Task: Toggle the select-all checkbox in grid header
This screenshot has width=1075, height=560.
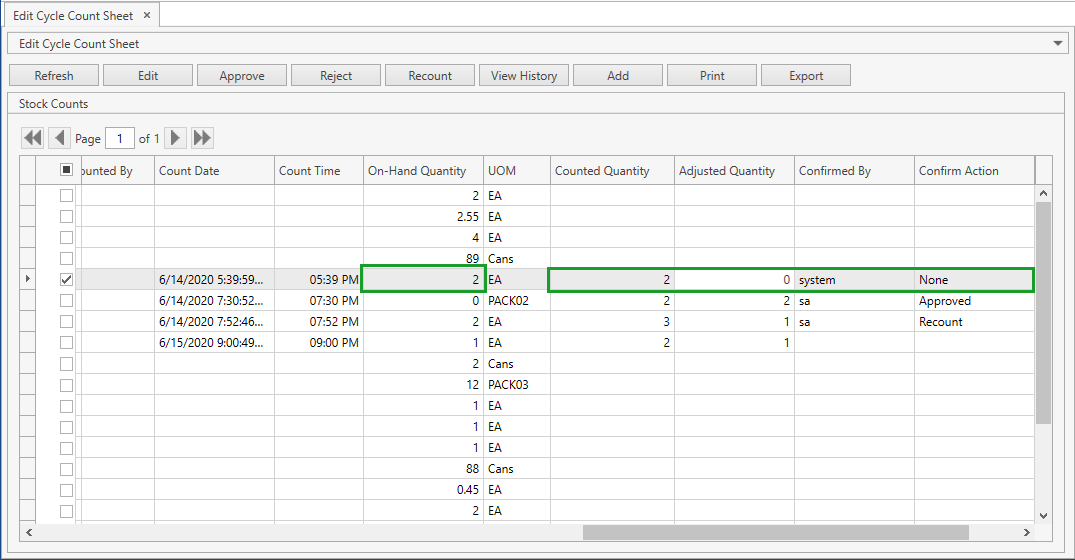Action: (x=67, y=171)
